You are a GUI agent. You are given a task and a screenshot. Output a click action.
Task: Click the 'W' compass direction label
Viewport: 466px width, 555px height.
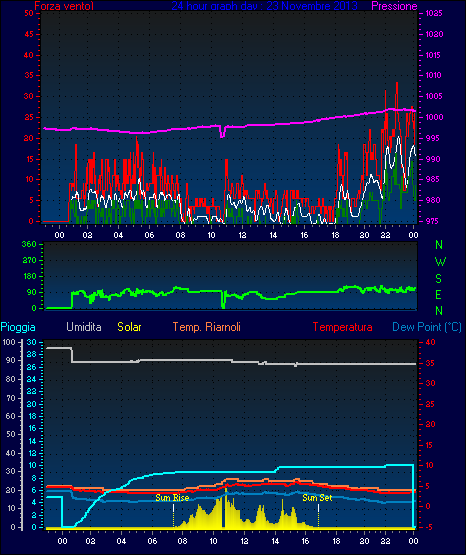click(440, 262)
